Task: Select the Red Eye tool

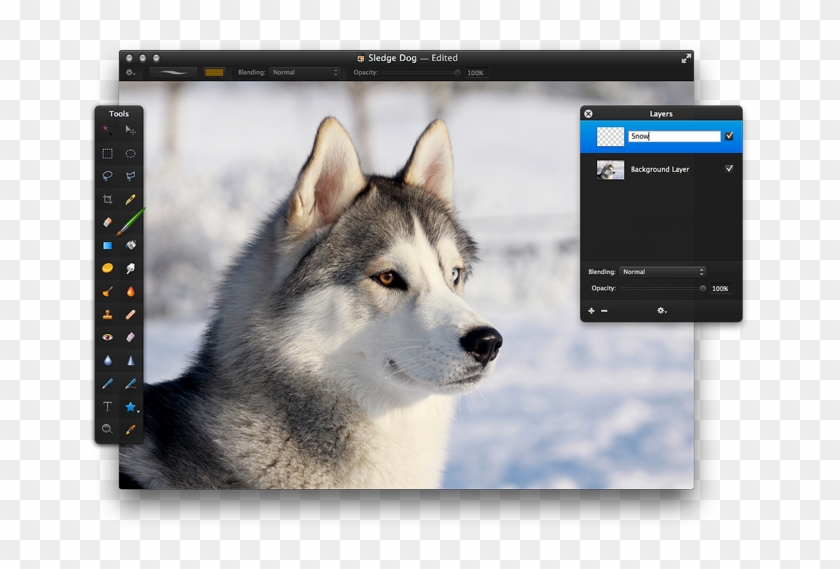Action: pyautogui.click(x=107, y=337)
